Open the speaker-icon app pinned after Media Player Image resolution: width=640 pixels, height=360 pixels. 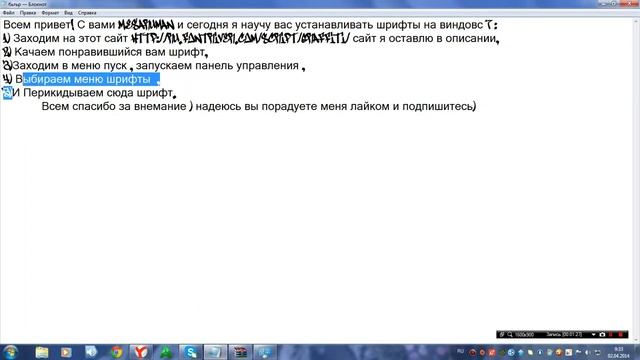(x=91, y=352)
